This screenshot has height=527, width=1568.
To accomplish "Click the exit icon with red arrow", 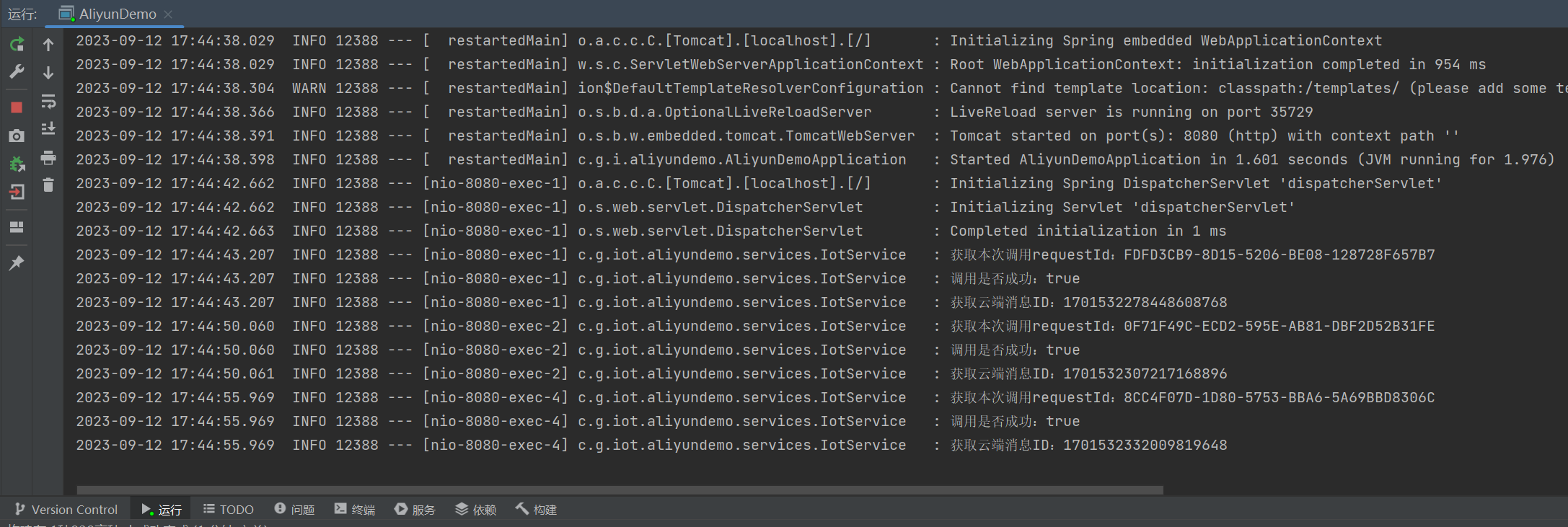I will point(17,192).
